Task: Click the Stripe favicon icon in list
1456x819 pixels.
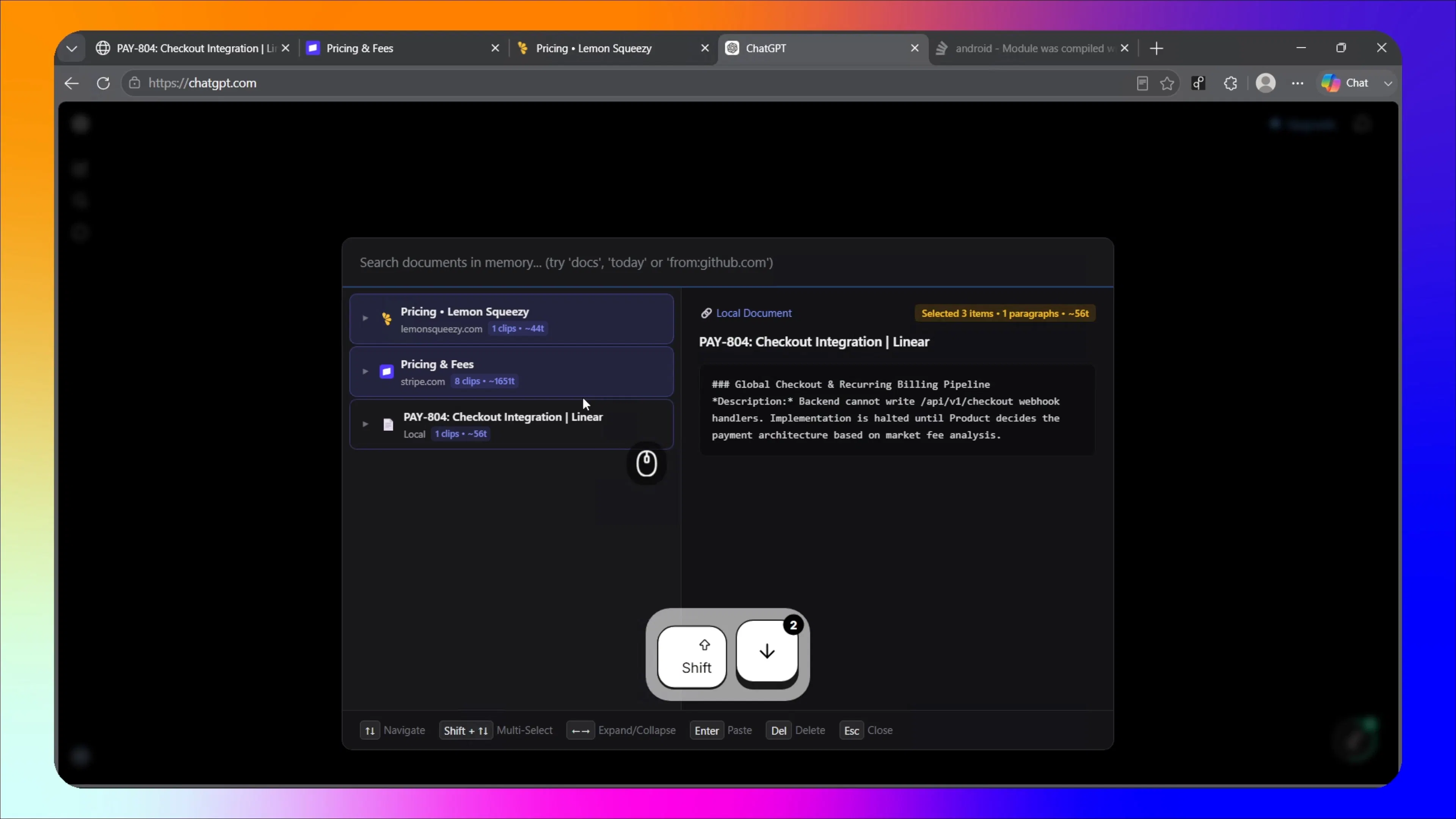Action: 387,371
